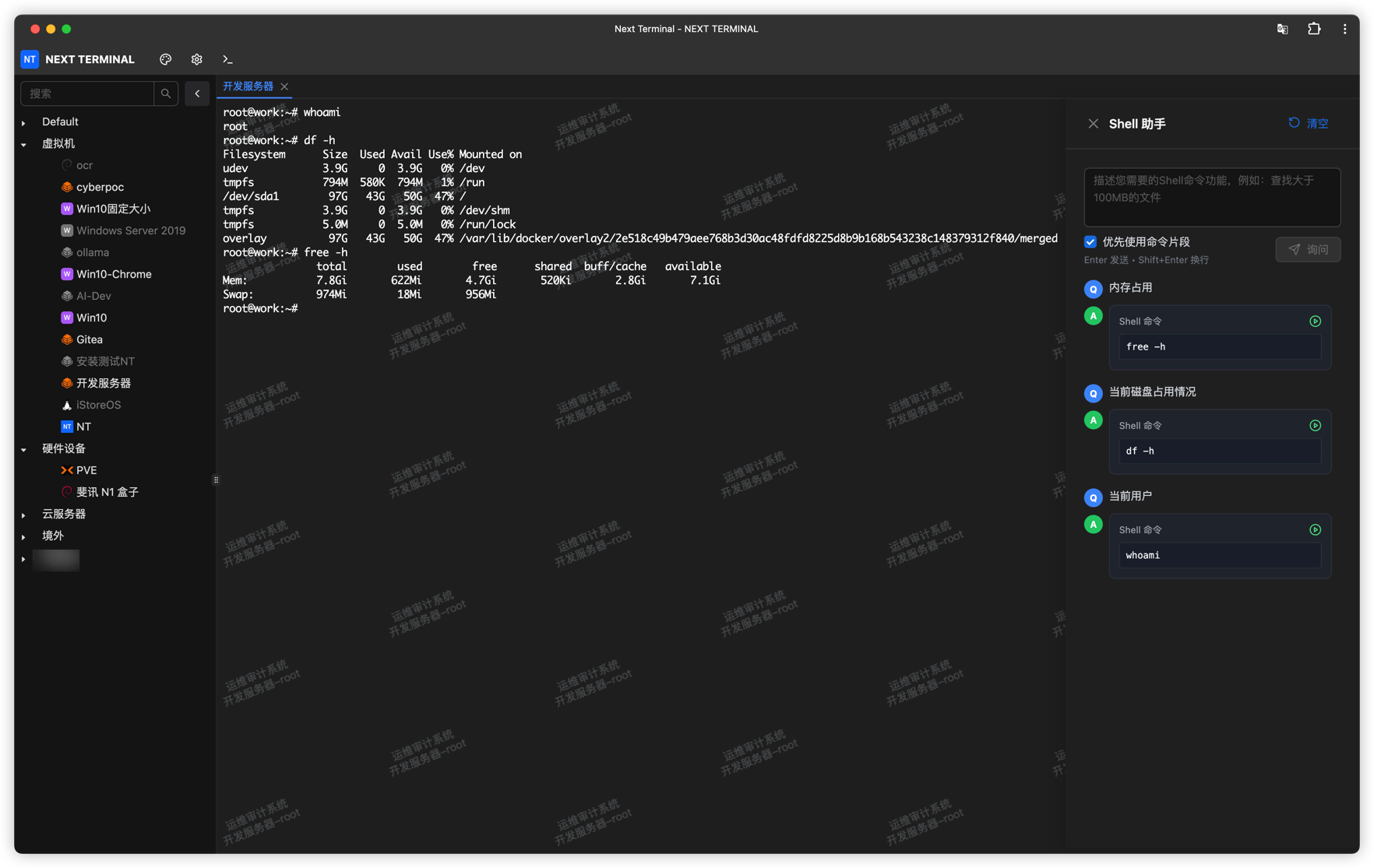Click the terminal prompt icon
This screenshot has height=868, width=1374.
[227, 59]
